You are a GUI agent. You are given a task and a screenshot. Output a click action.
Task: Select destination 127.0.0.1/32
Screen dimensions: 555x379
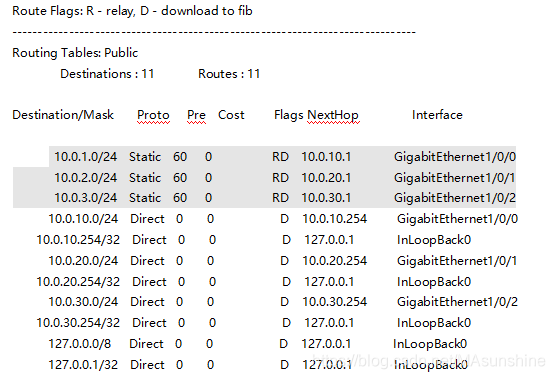pos(83,365)
